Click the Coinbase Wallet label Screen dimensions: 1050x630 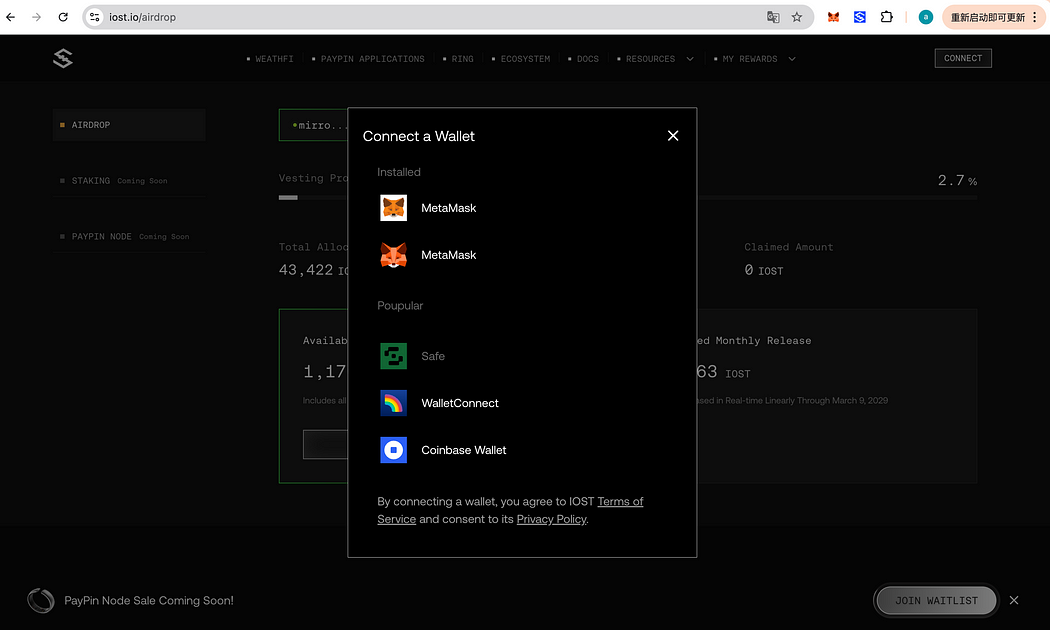pos(463,450)
